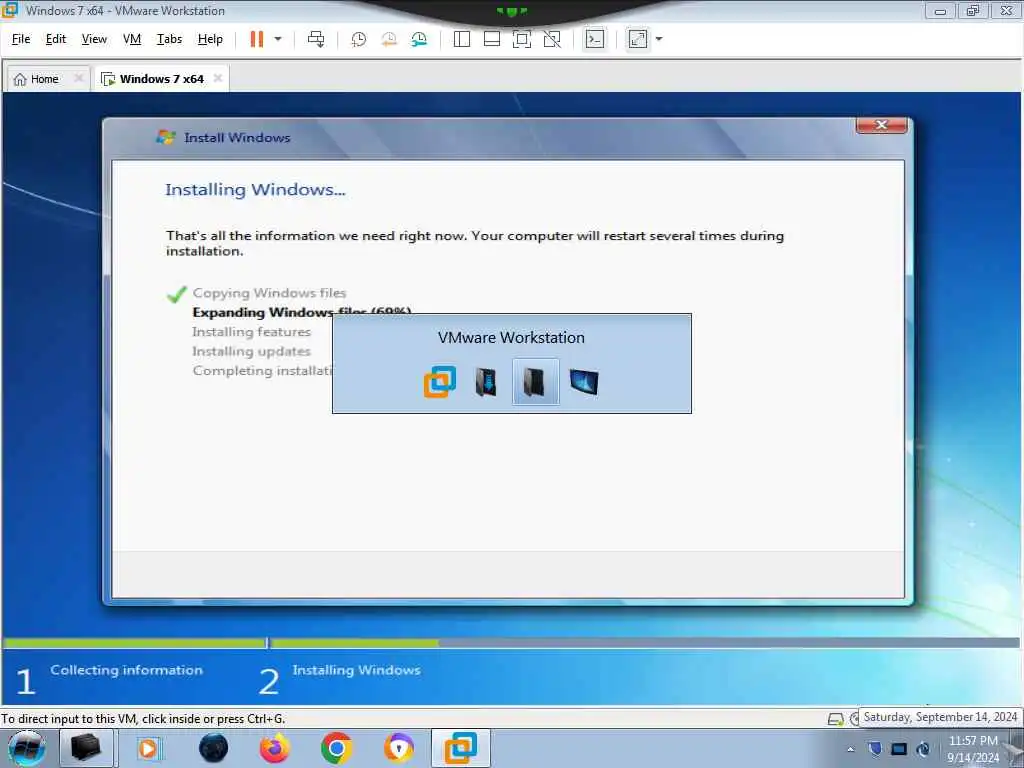Click the monitor icon in the system tray
Viewport: 1024px width, 768px height.
pos(899,749)
